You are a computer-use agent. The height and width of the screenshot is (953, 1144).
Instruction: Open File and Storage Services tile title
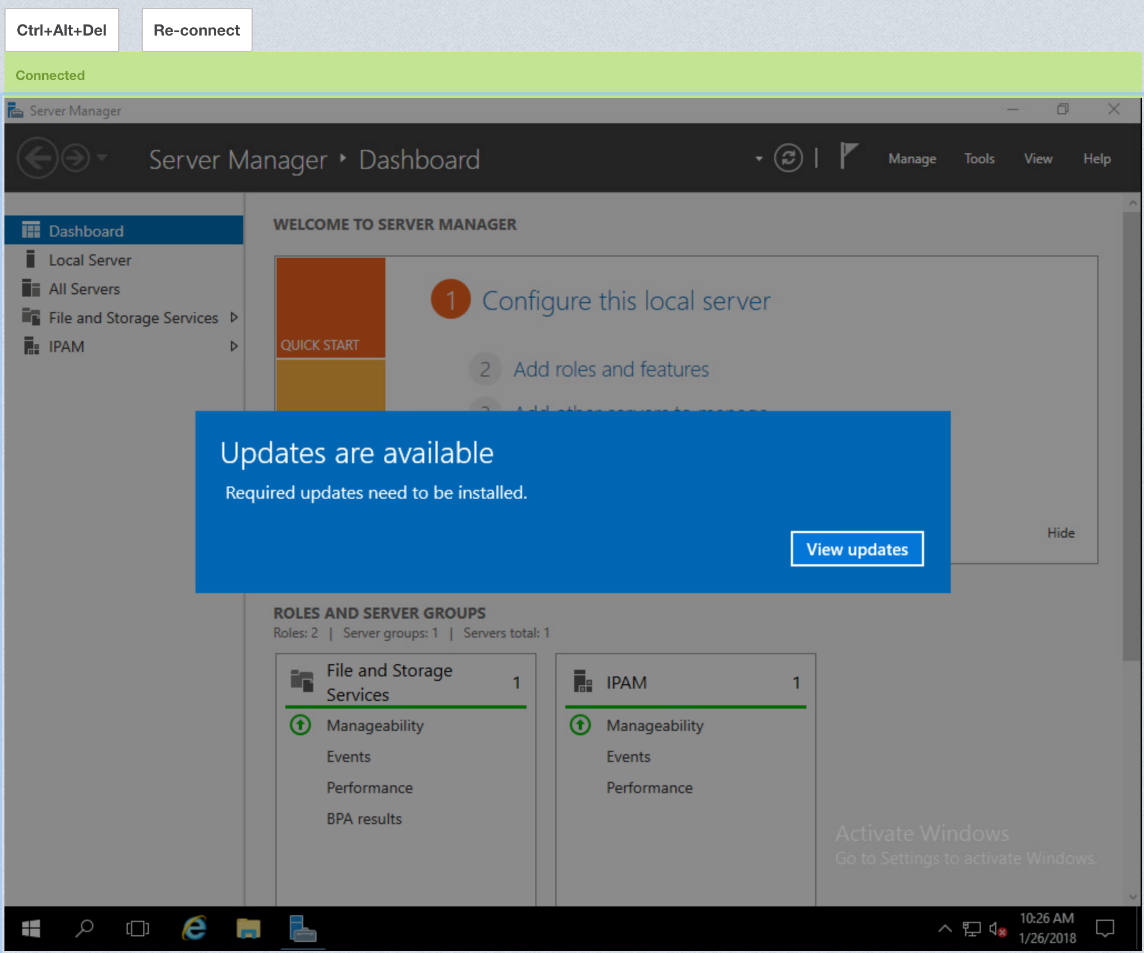(390, 682)
